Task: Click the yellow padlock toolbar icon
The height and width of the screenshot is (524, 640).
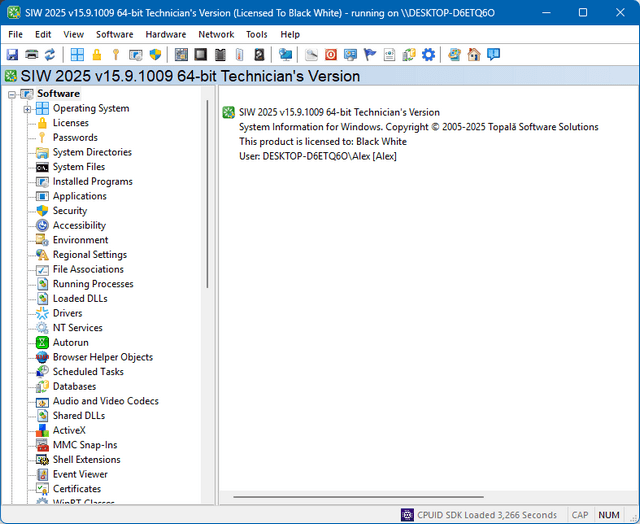Action: pyautogui.click(x=97, y=54)
